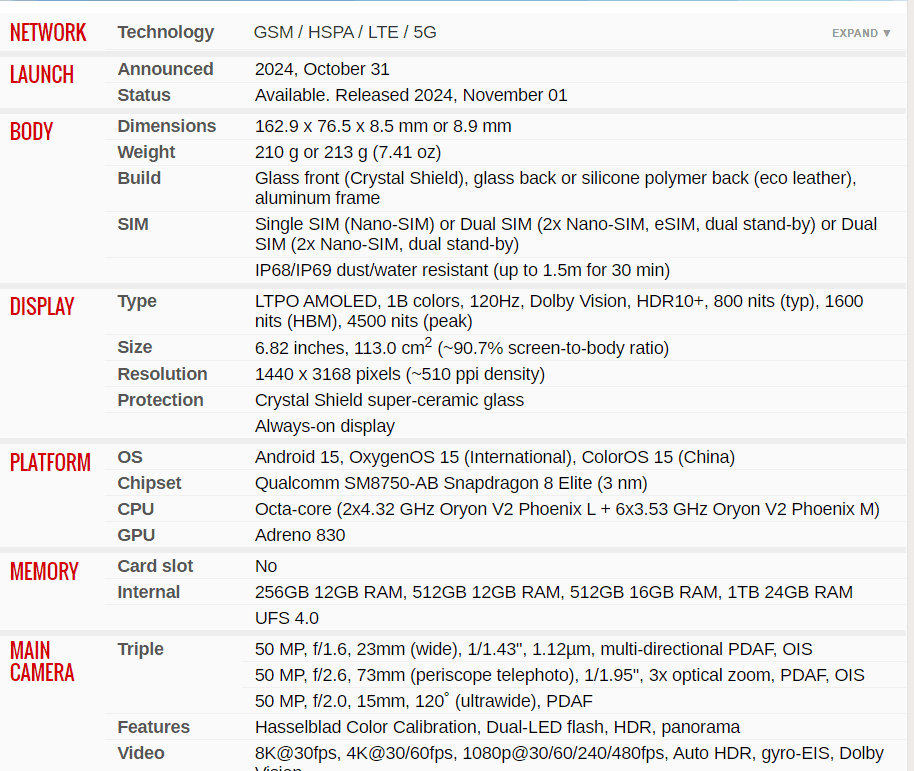Open the display Size label link
Image resolution: width=914 pixels, height=771 pixels.
tap(135, 347)
